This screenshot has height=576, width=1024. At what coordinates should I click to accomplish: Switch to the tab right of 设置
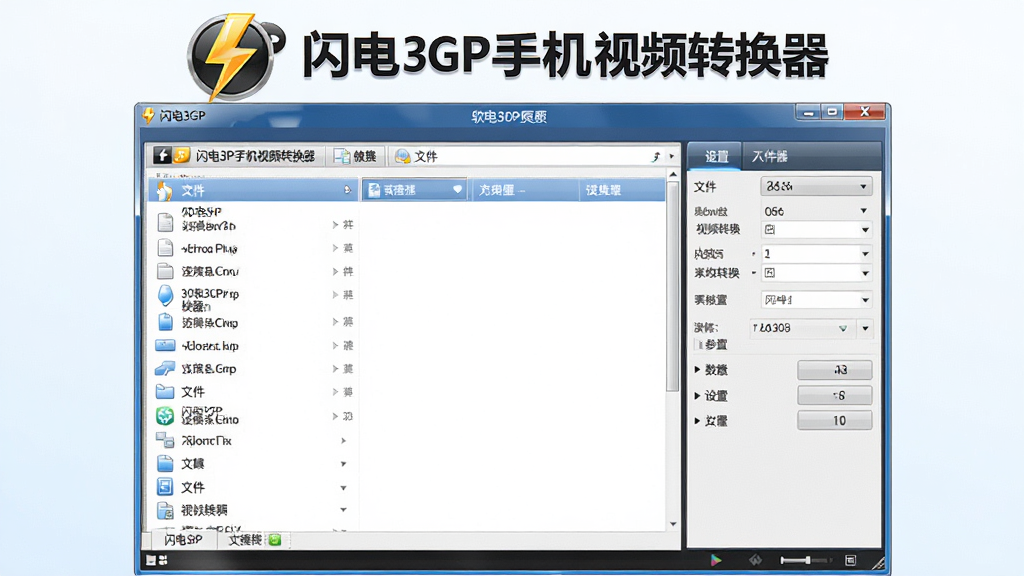pyautogui.click(x=769, y=157)
